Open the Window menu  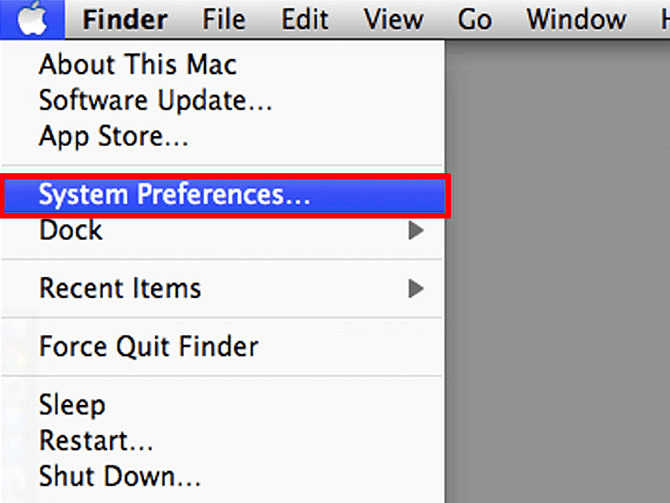click(x=576, y=20)
